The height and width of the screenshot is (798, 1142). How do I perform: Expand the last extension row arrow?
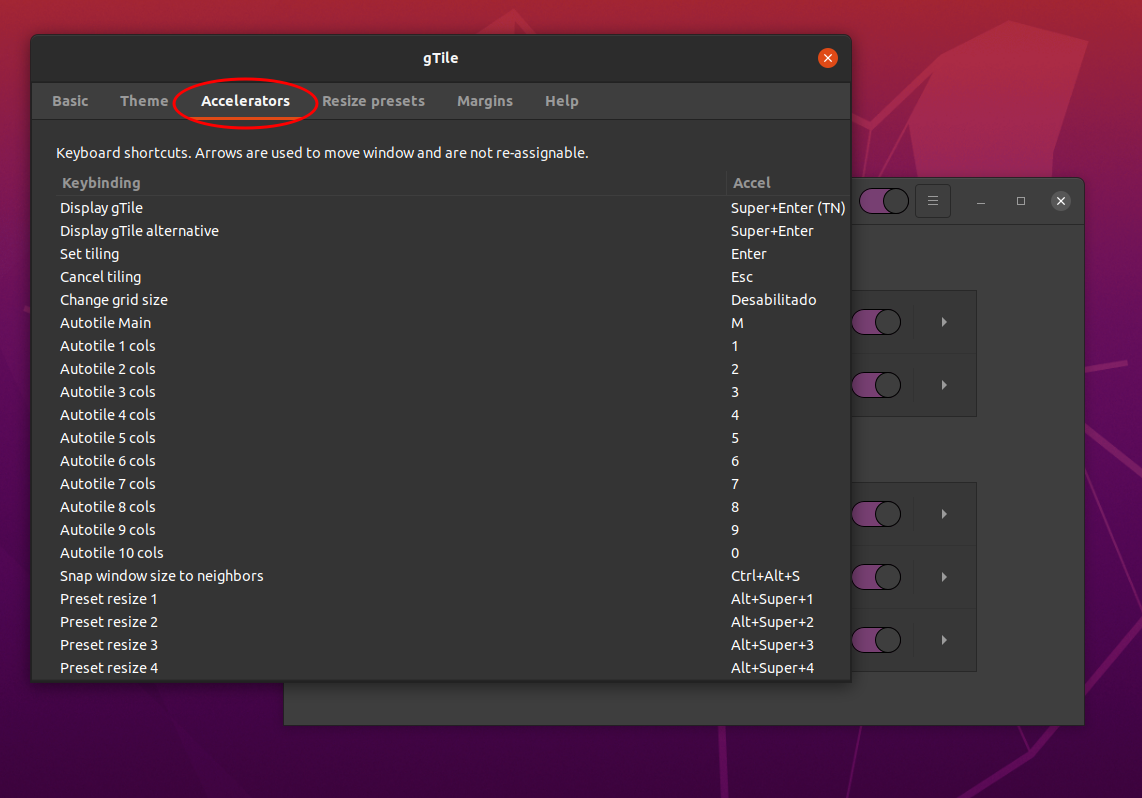coord(944,640)
